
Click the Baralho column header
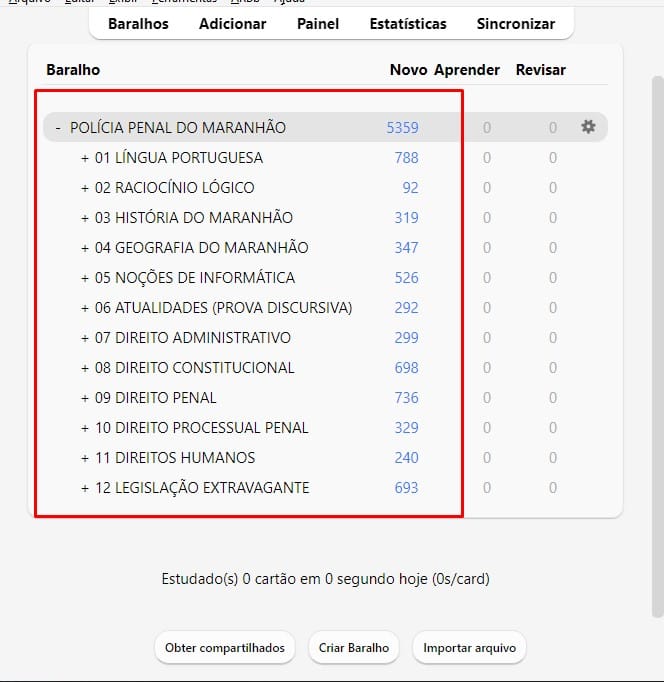pyautogui.click(x=73, y=70)
